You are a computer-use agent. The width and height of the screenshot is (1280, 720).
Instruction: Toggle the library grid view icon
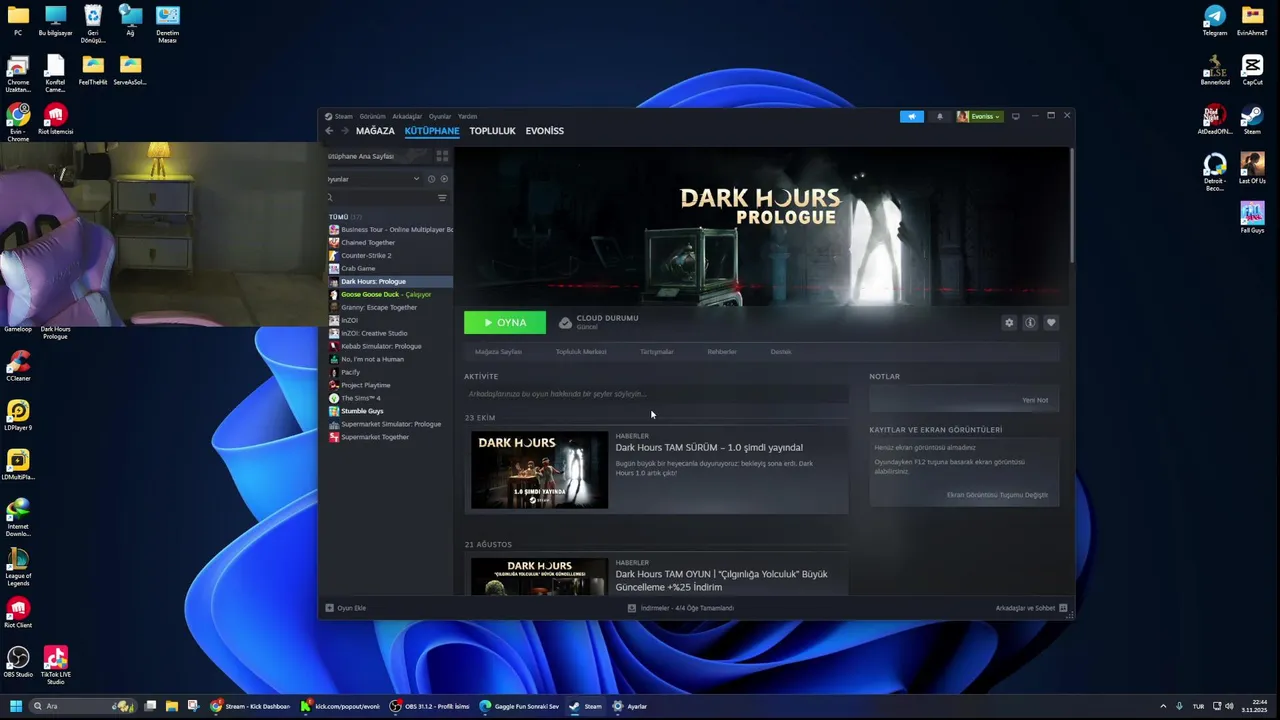coord(442,156)
